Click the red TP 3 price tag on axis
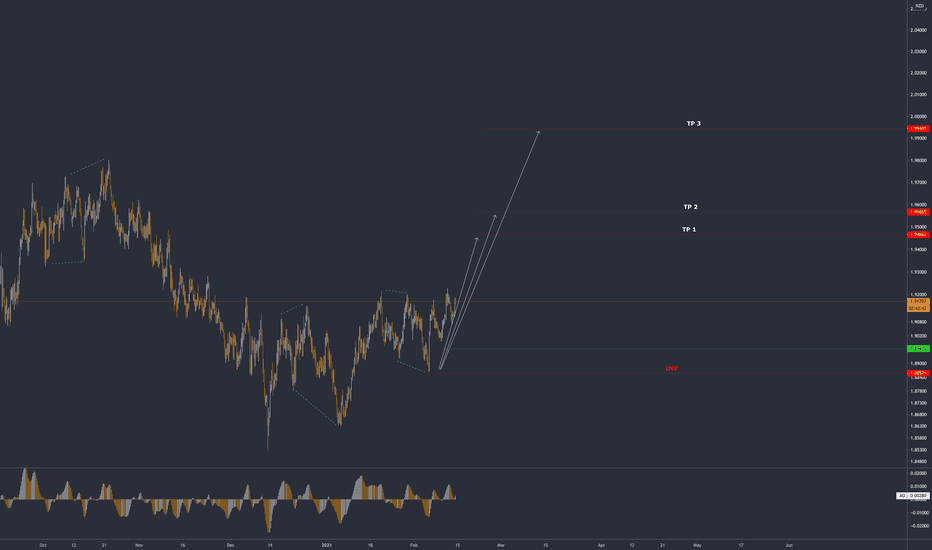Viewport: 932px width, 550px height. pos(918,129)
